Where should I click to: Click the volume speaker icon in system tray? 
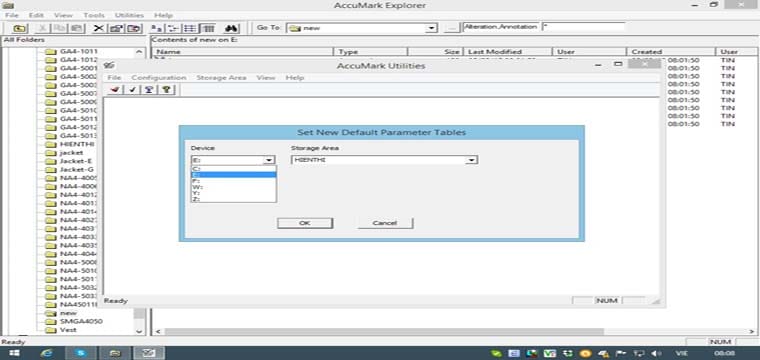(656, 354)
